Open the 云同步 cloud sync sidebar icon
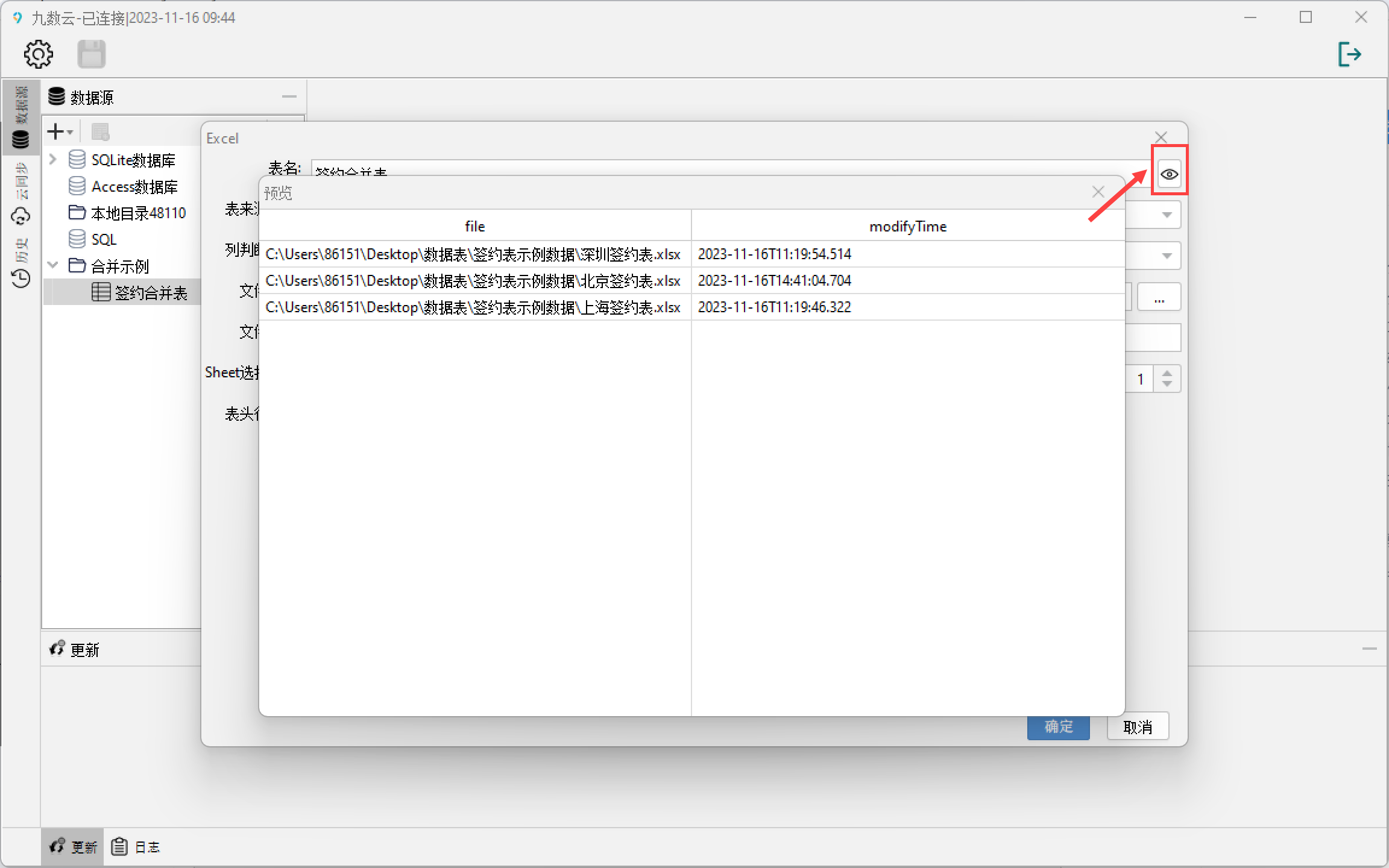The height and width of the screenshot is (868, 1389). pyautogui.click(x=21, y=215)
